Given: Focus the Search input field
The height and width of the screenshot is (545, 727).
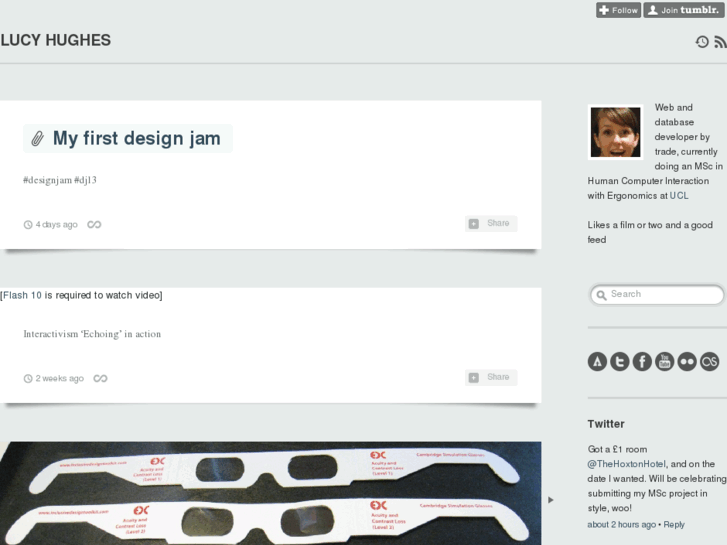Looking at the screenshot, I should (x=657, y=295).
